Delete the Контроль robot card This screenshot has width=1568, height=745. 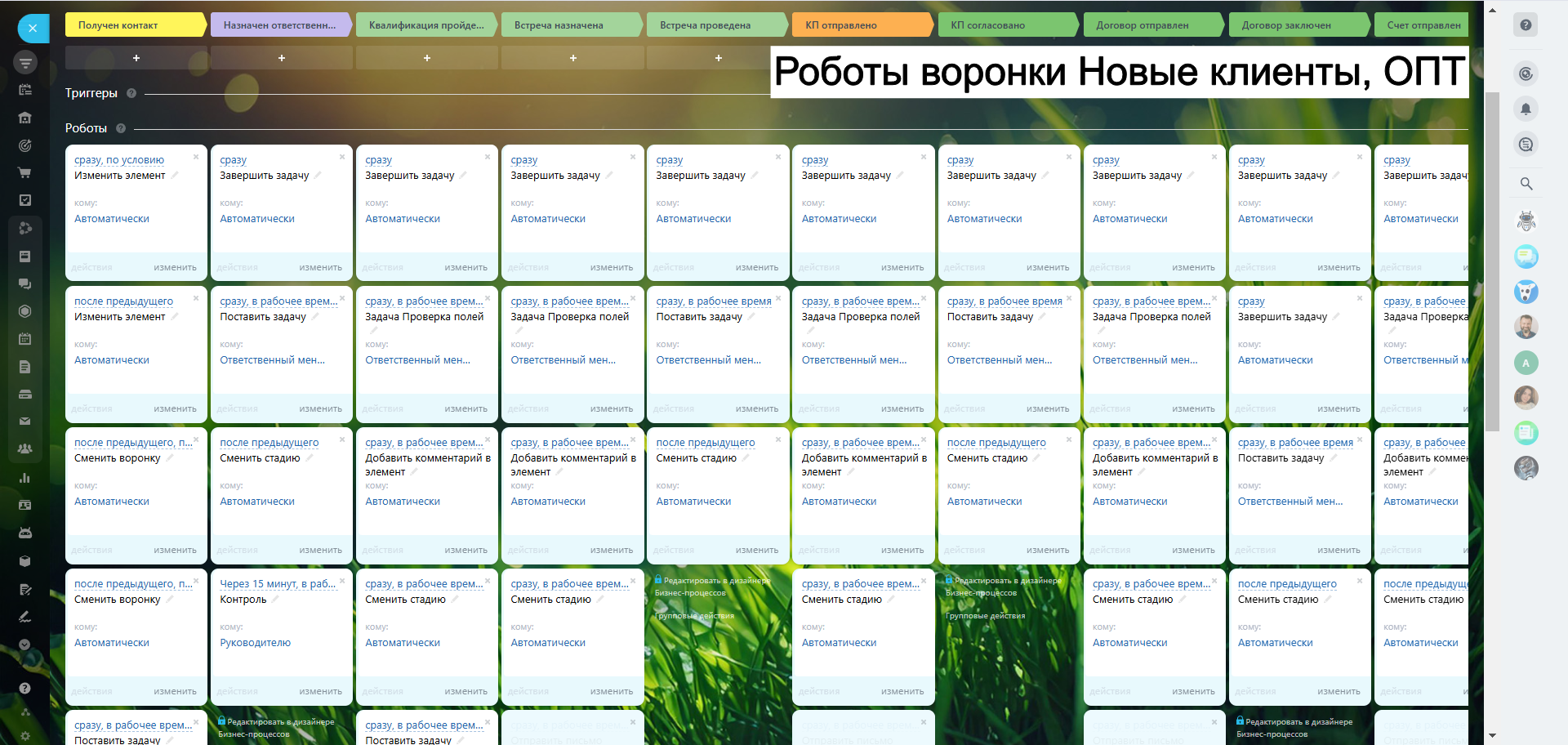click(342, 581)
